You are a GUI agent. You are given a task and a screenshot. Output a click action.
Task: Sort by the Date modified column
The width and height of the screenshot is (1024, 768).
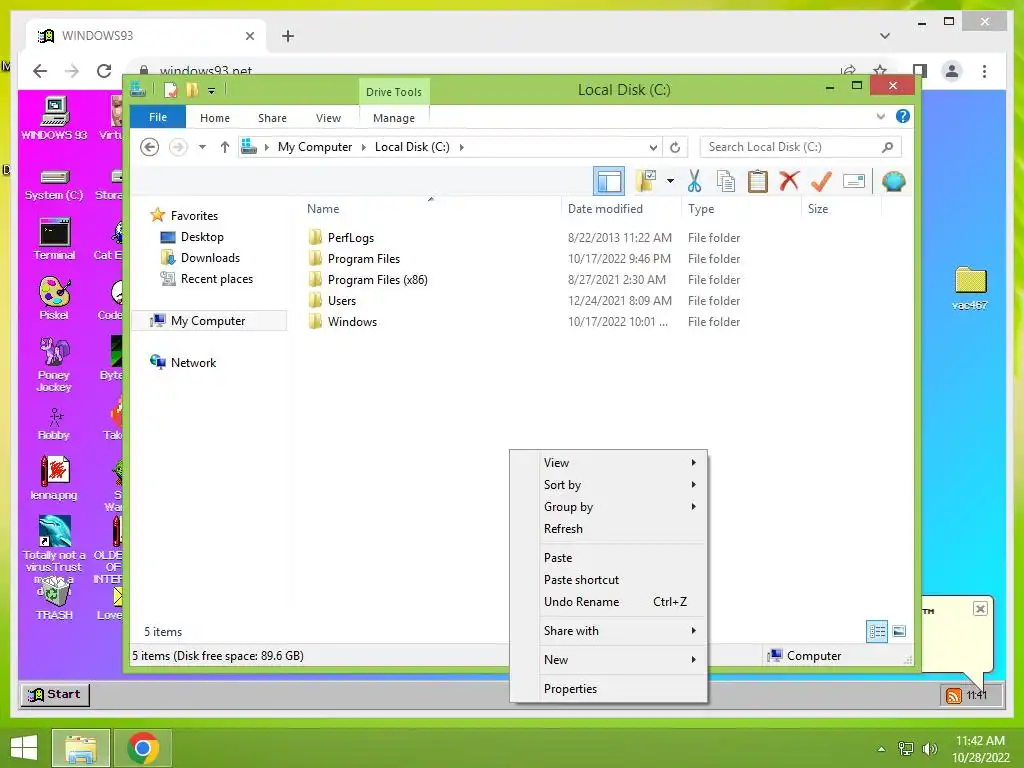pyautogui.click(x=620, y=208)
